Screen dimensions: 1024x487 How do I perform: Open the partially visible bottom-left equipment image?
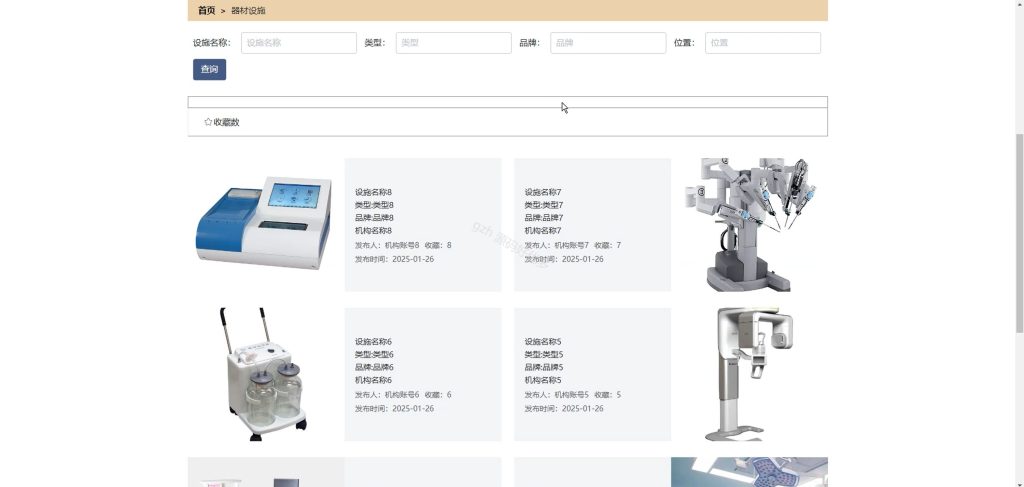point(266,472)
